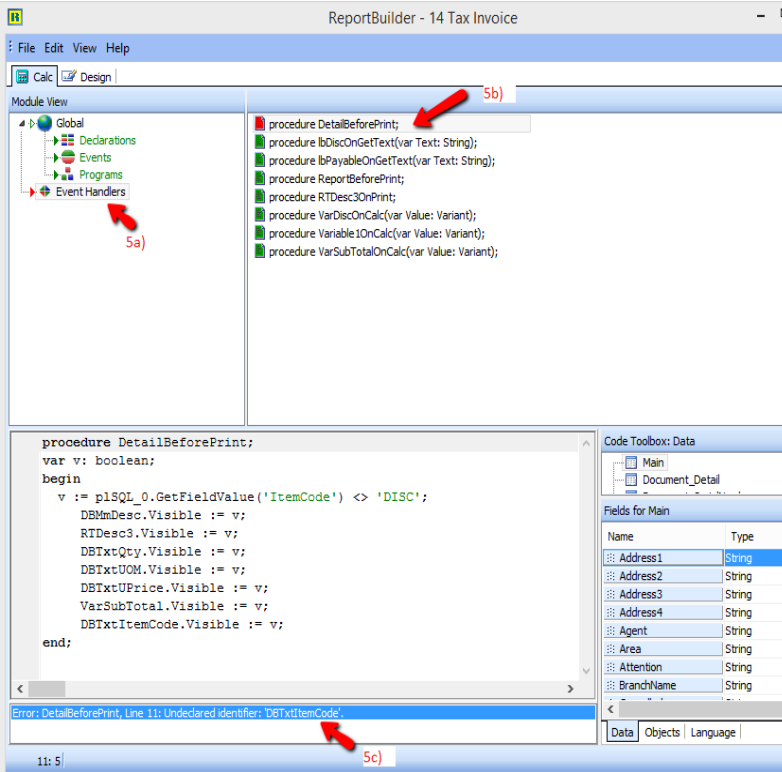Screen dimensions: 782x772
Task: Click the Global globe icon in Module View
Action: point(44,123)
